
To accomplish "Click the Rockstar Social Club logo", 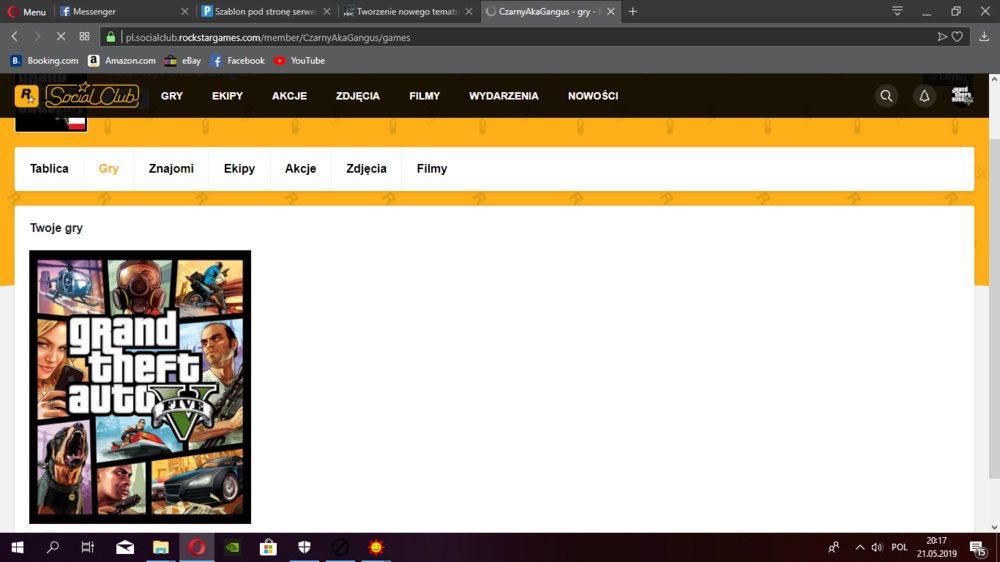I will [x=77, y=96].
